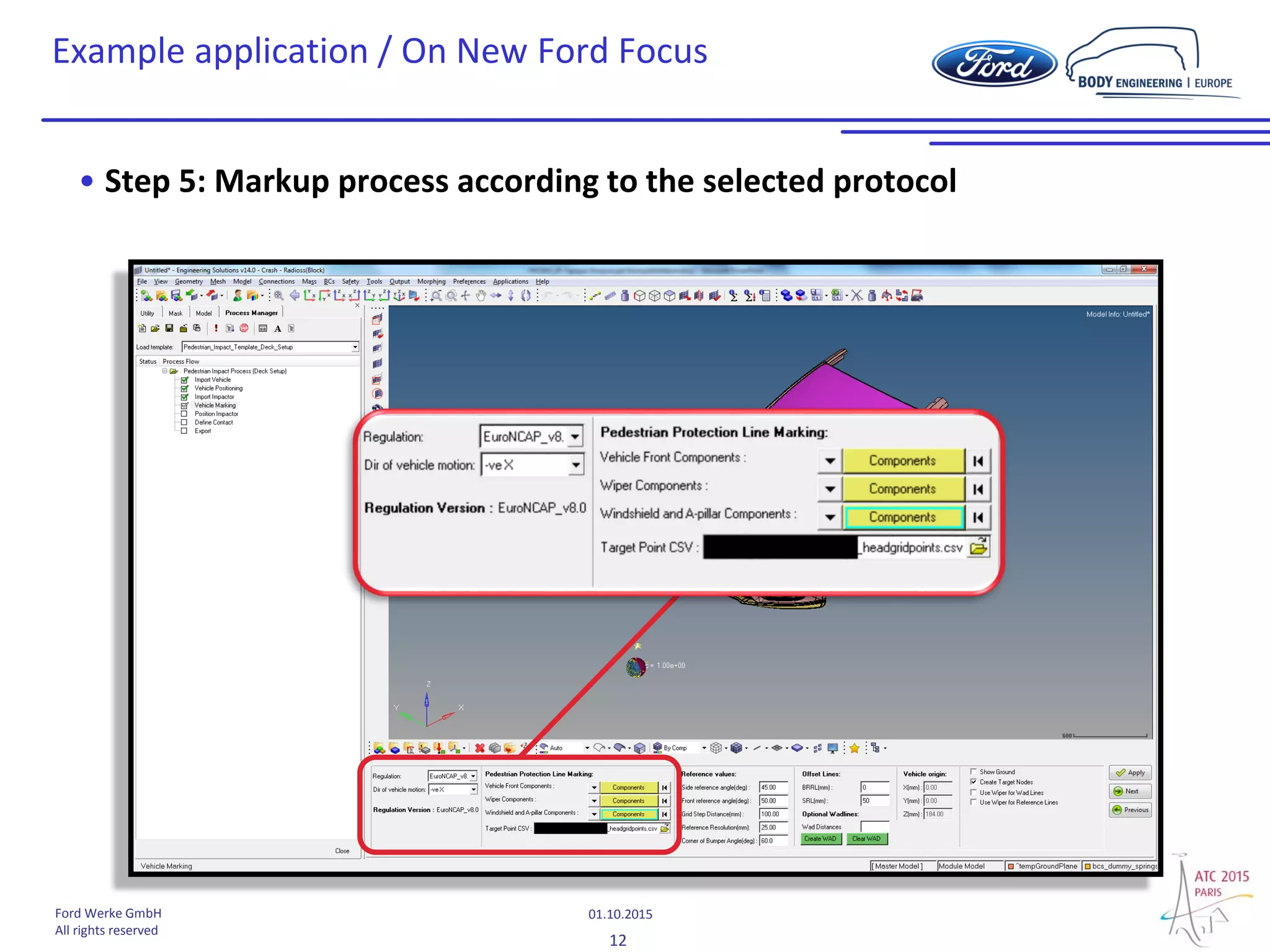Open the Morphing menu
This screenshot has height=952, width=1270.
coord(431,281)
